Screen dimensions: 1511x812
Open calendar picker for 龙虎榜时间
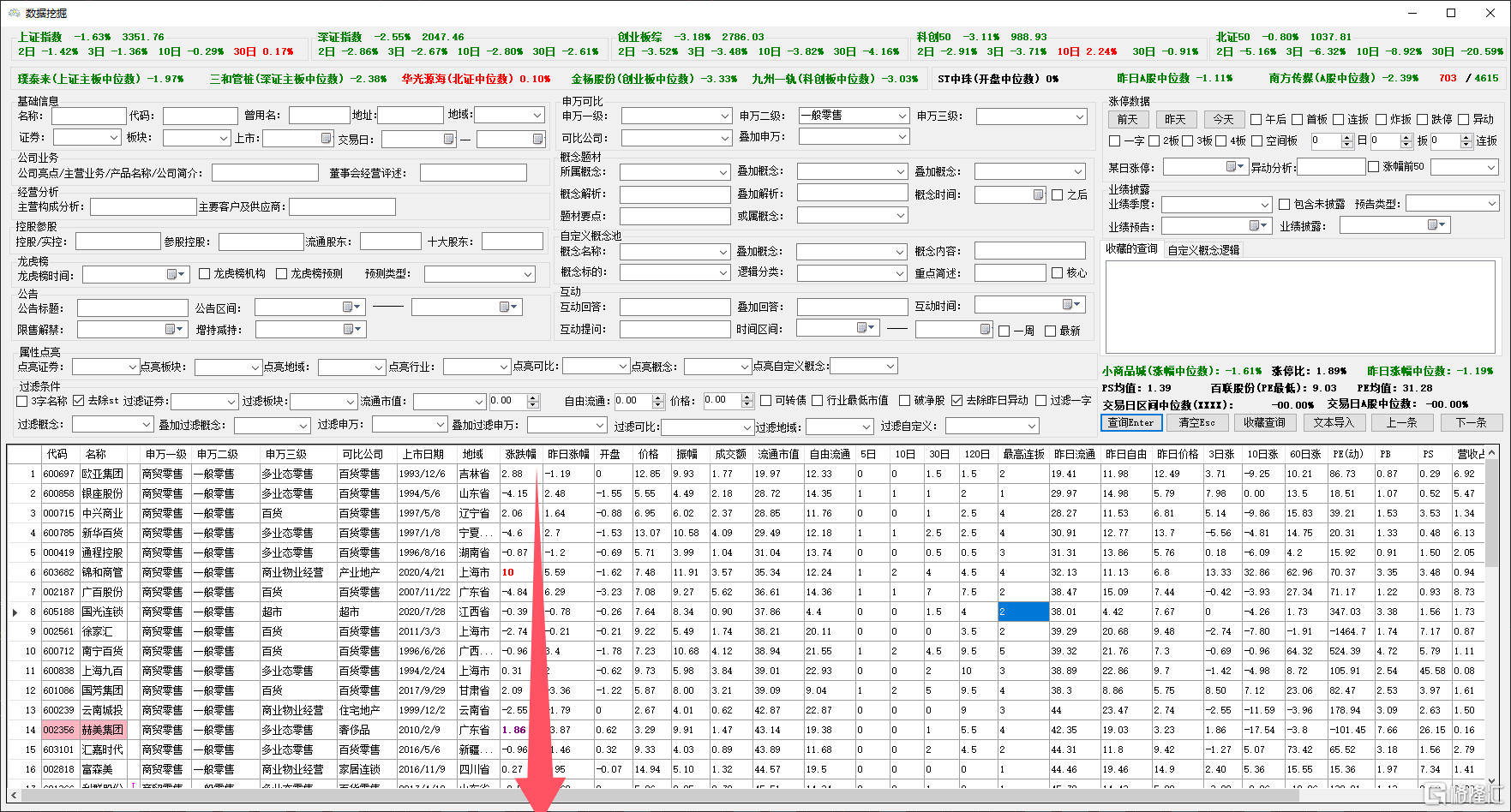pos(176,274)
